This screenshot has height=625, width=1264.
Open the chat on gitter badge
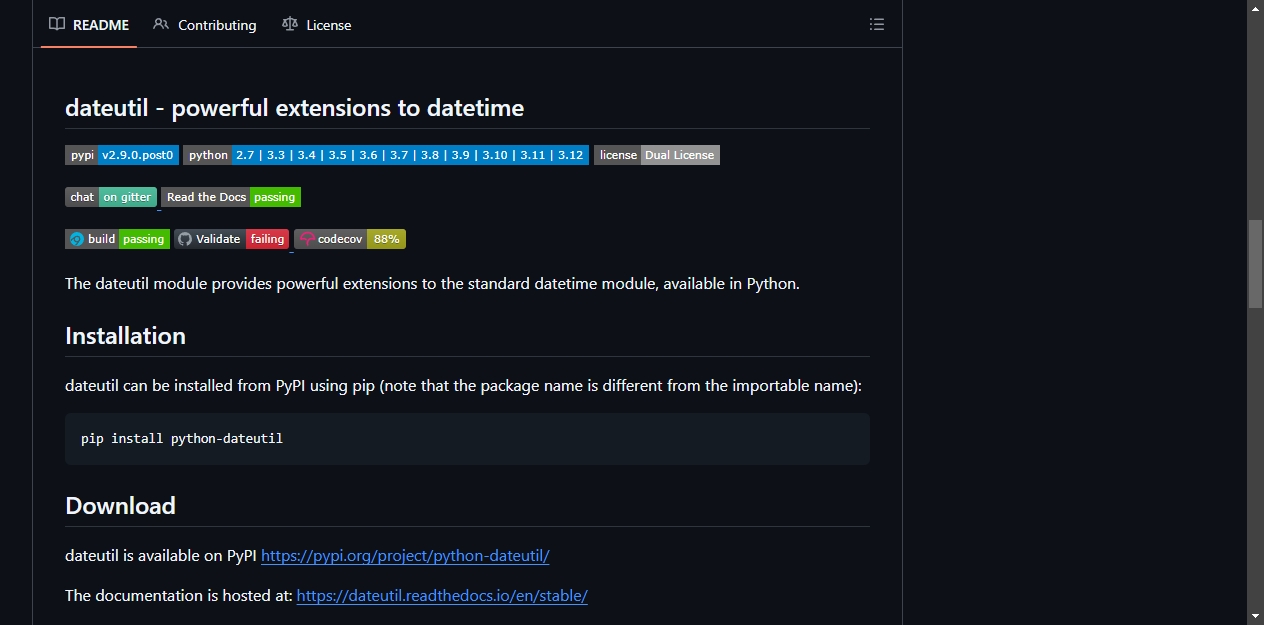(x=111, y=197)
